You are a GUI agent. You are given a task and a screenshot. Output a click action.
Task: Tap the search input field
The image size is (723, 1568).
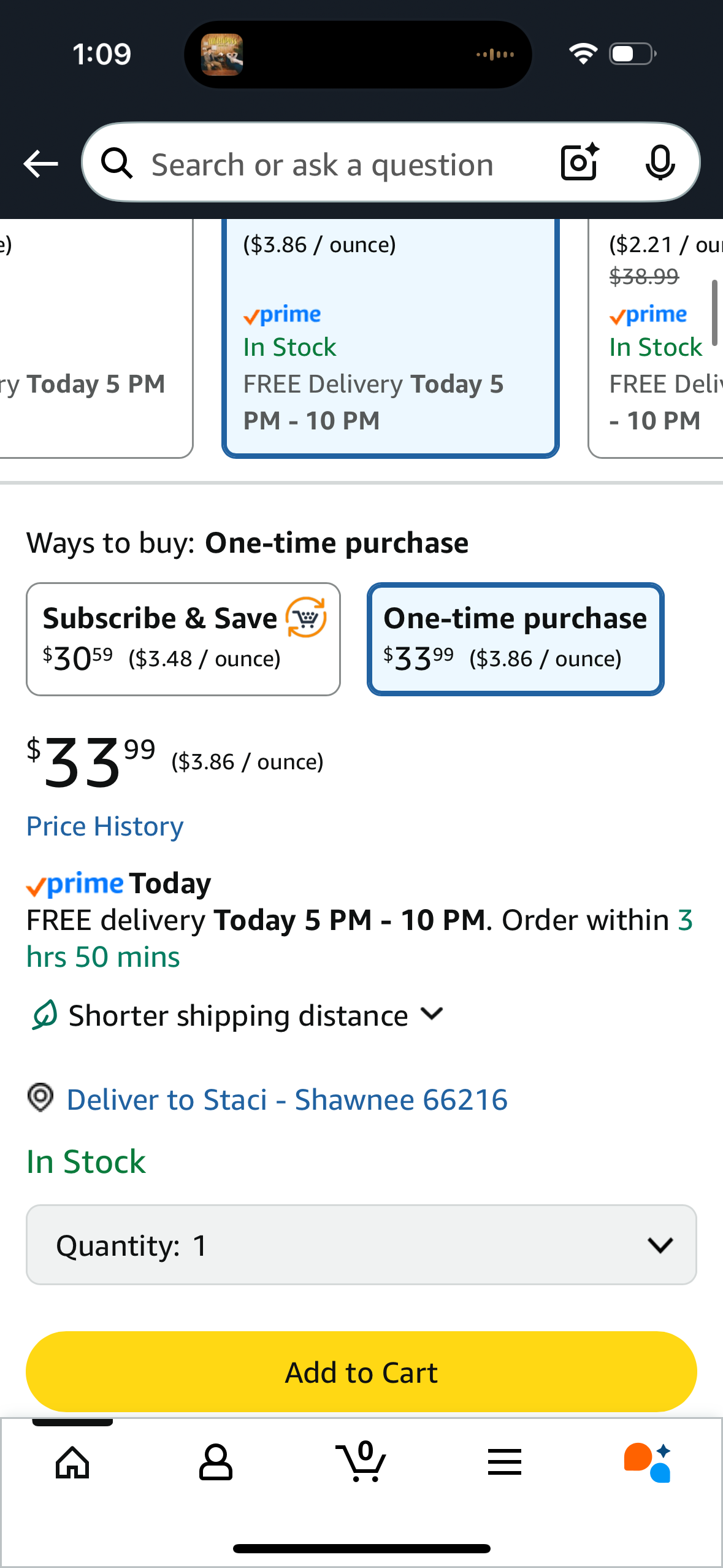(x=322, y=164)
